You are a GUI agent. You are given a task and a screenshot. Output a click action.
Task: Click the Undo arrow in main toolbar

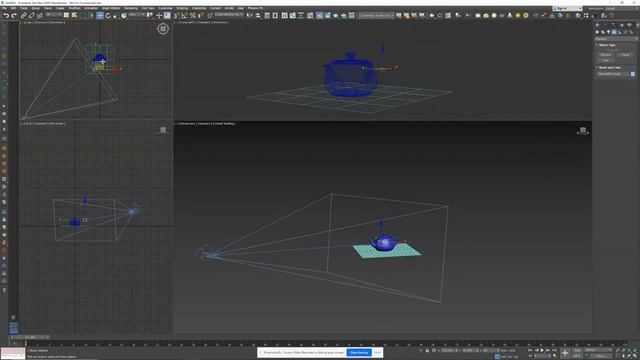click(6, 16)
